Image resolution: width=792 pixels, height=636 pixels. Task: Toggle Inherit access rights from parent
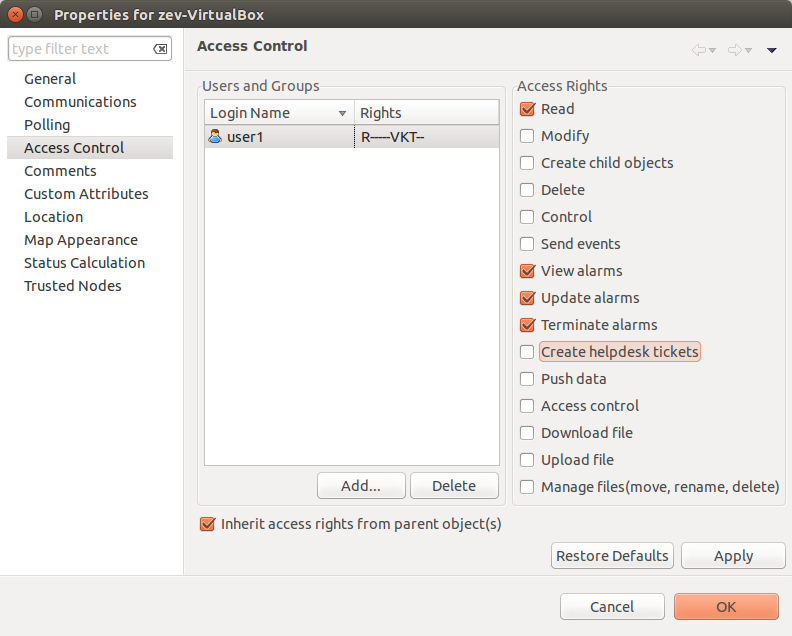(x=208, y=523)
